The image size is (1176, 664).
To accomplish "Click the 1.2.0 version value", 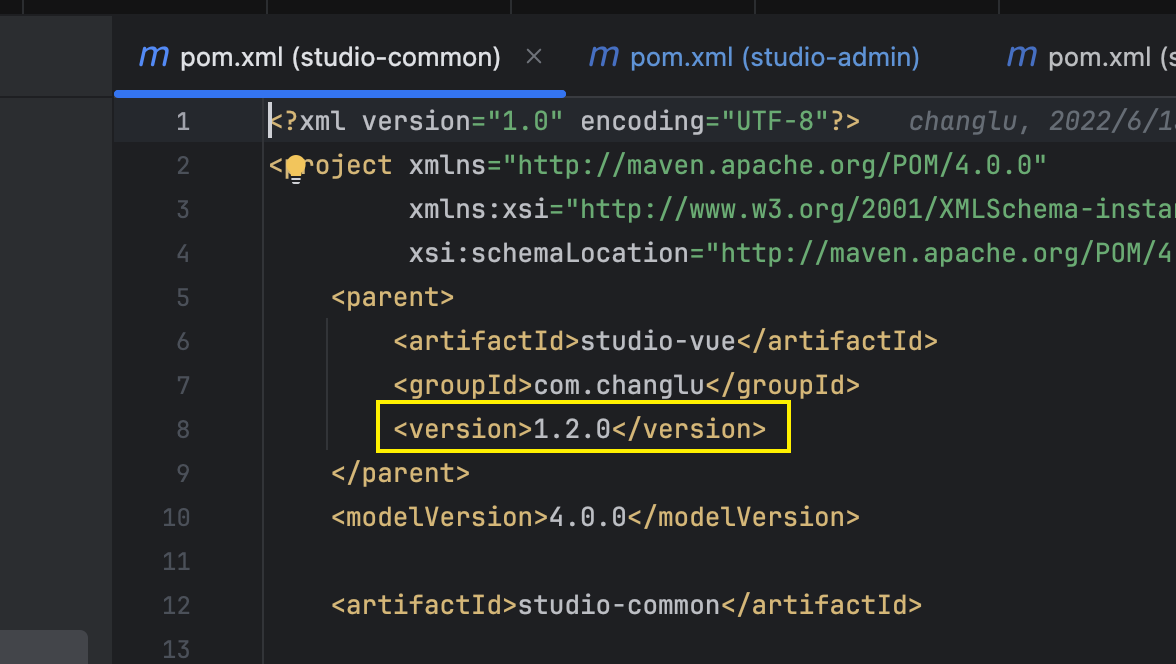I will tap(572, 429).
